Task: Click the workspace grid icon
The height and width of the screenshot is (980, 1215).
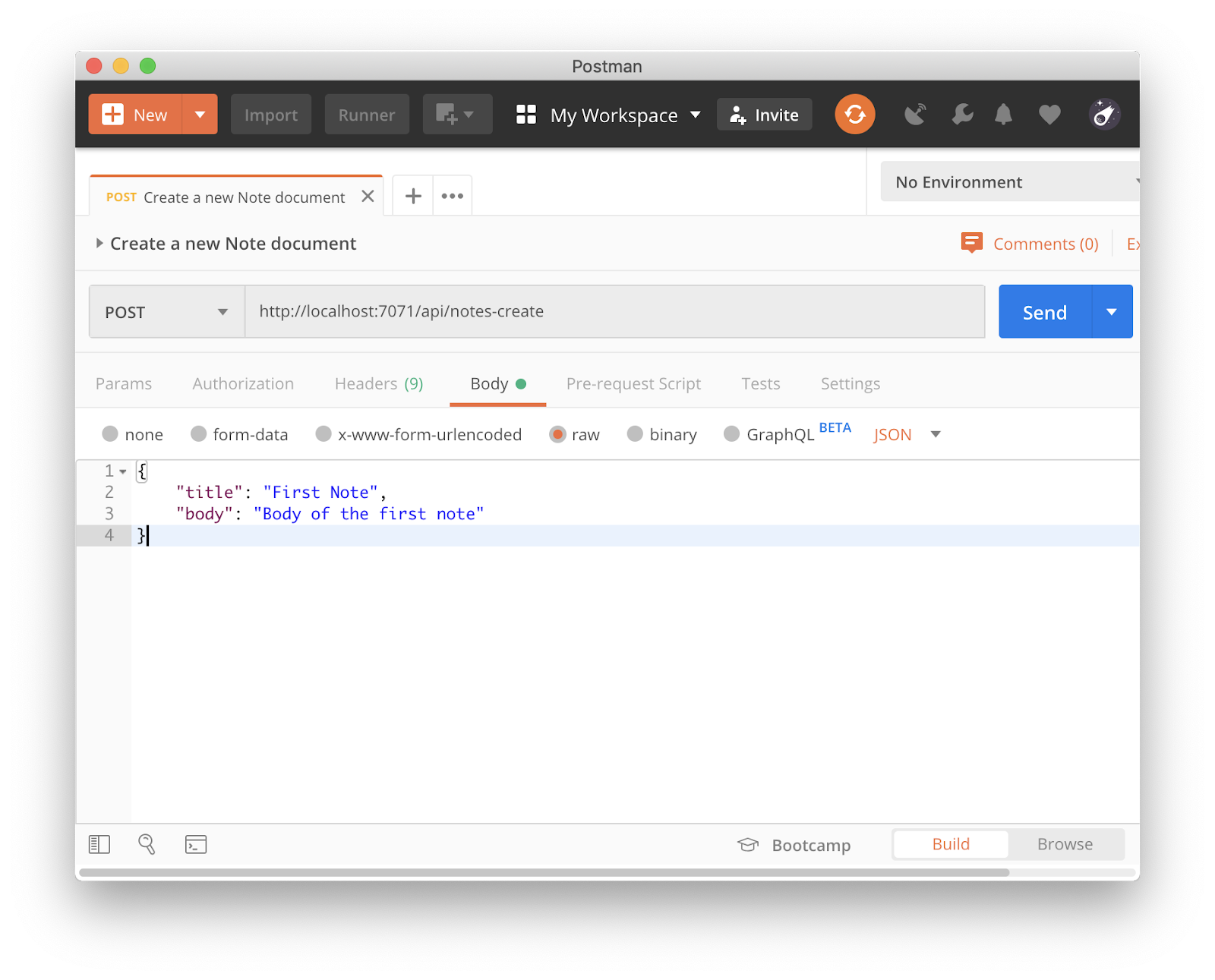Action: pos(526,115)
